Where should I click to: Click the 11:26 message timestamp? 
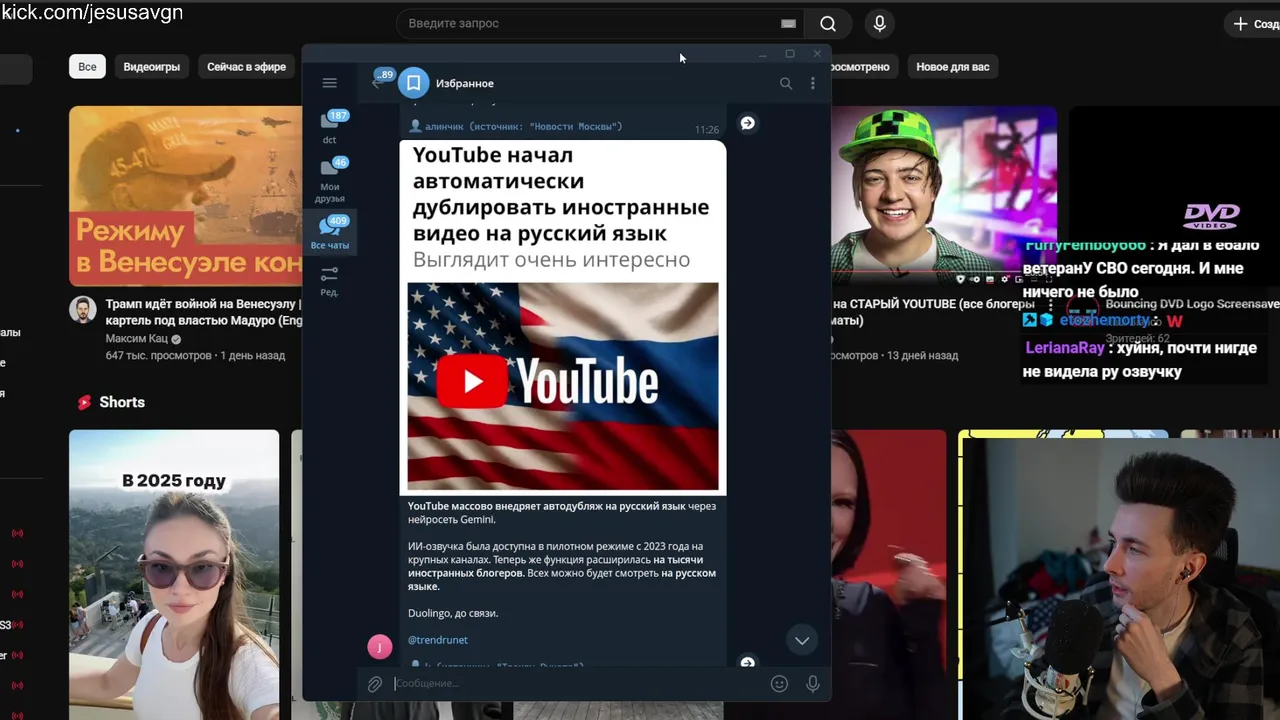click(707, 130)
